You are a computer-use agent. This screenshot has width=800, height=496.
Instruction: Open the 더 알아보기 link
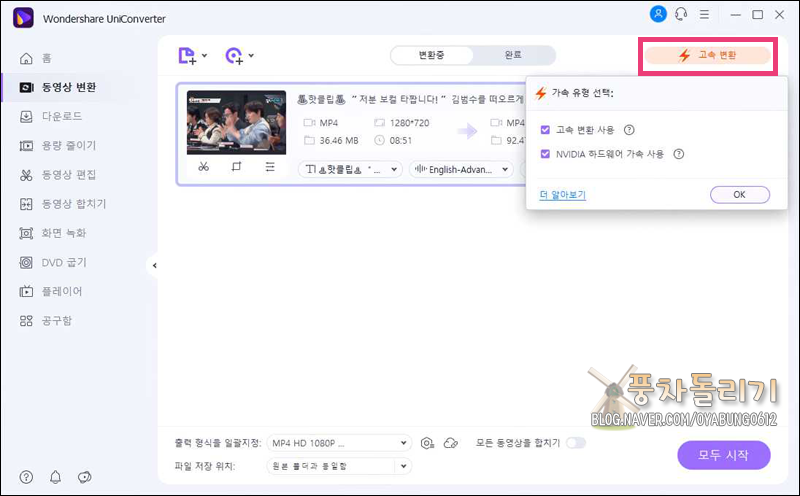click(562, 194)
